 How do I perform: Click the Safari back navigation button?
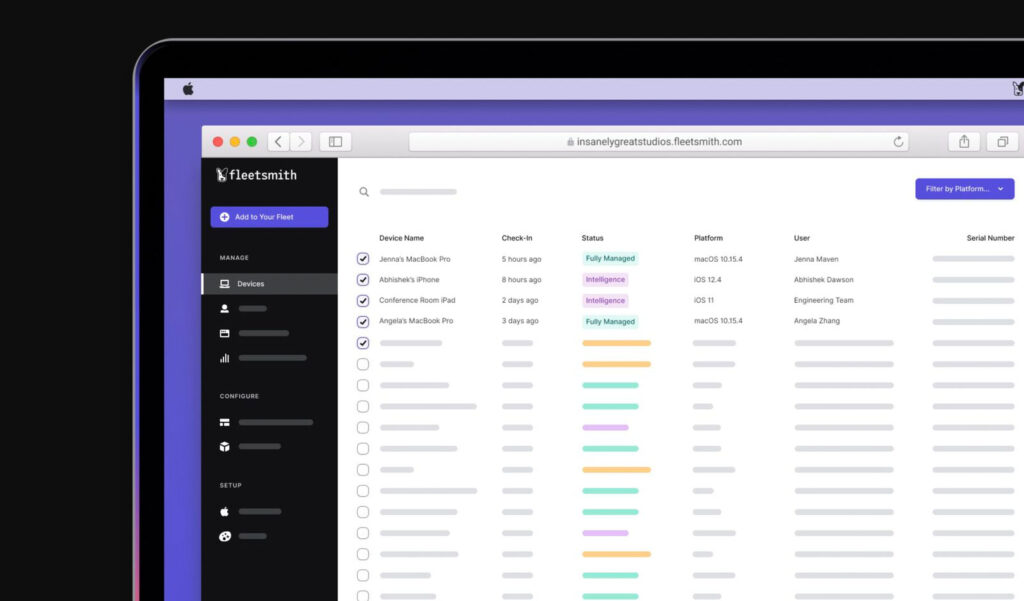point(278,142)
